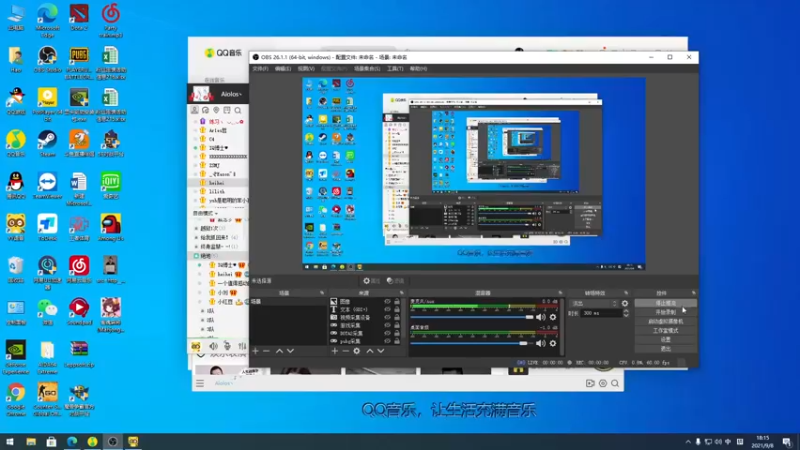The image size is (800, 450).
Task: Open the 工具(T) menu in OBS
Action: [x=395, y=68]
